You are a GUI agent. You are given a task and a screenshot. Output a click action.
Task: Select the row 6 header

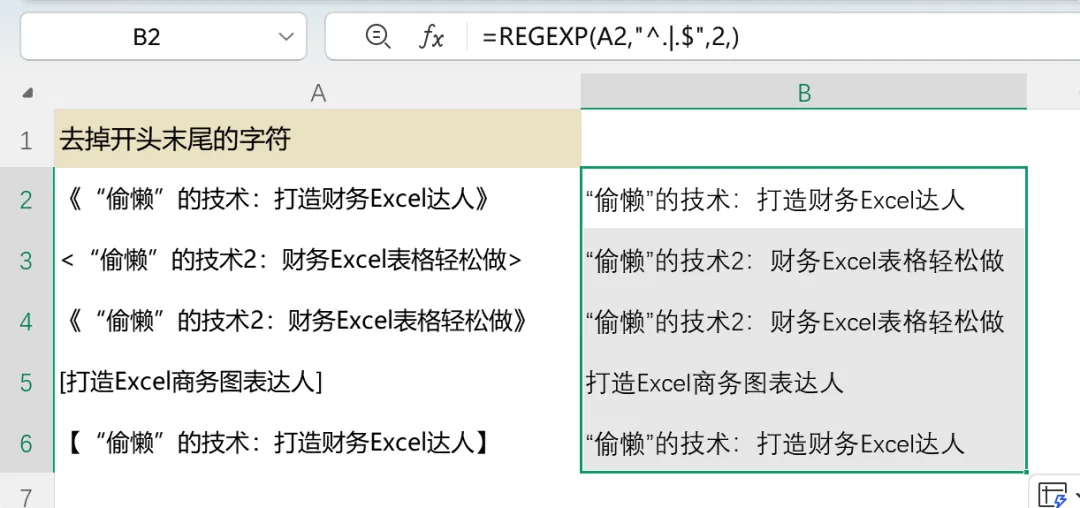click(x=27, y=443)
